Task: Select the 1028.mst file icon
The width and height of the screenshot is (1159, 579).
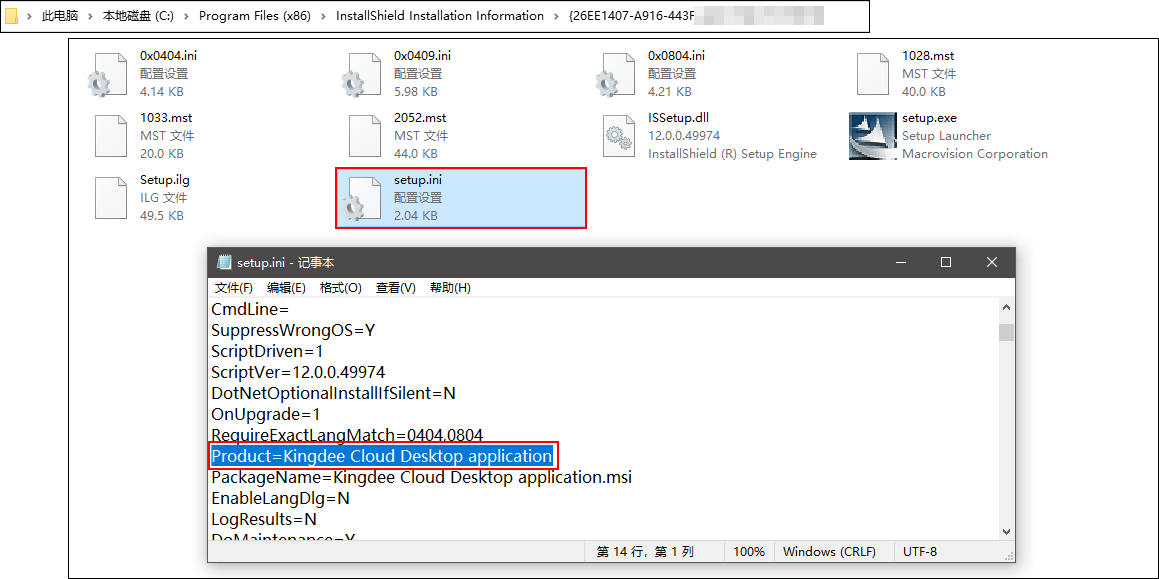Action: pyautogui.click(x=871, y=74)
